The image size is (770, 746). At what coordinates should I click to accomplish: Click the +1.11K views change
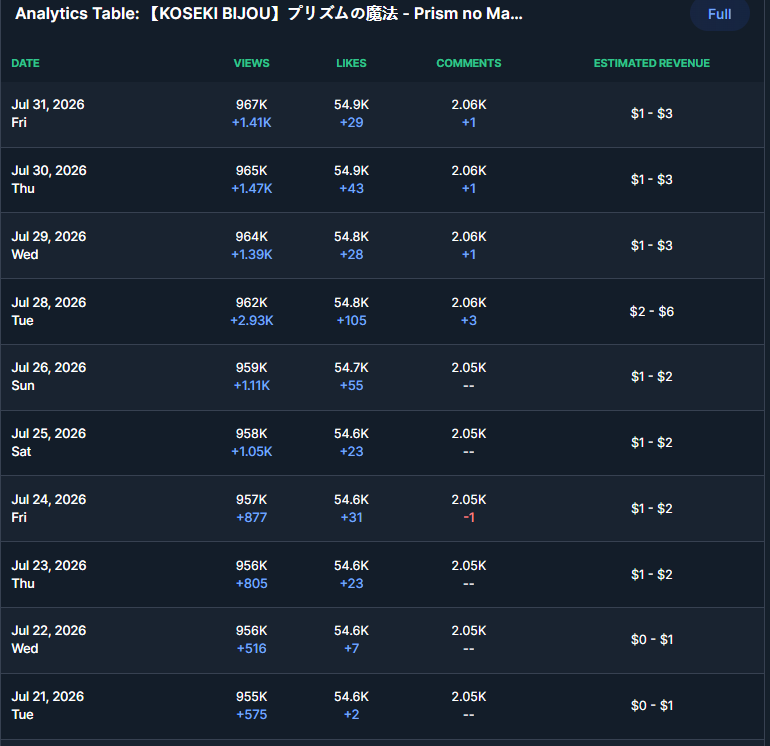click(x=251, y=386)
